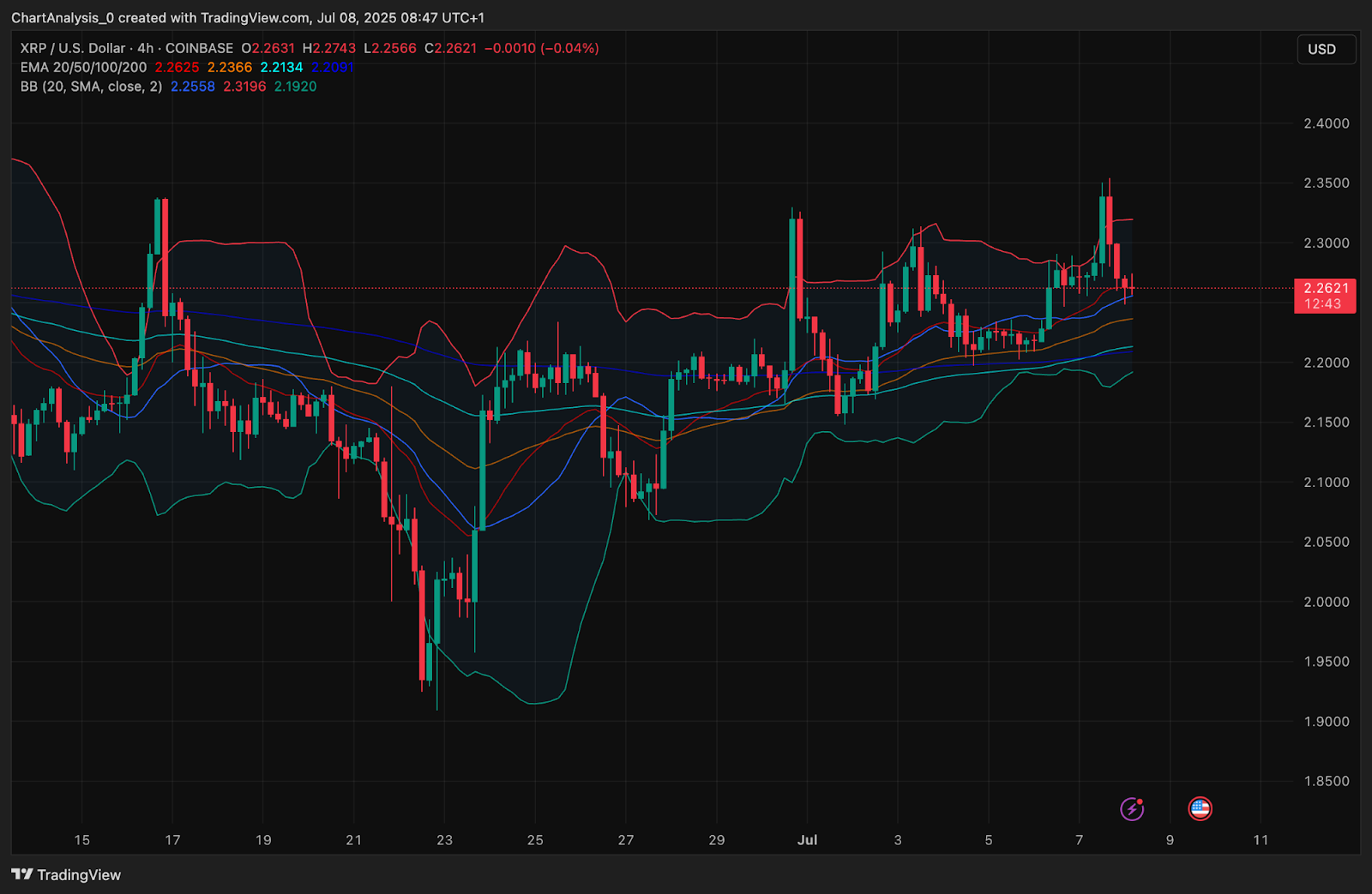Click the EMA 20/50/100/200 indicator legend
1372x894 pixels.
click(83, 67)
